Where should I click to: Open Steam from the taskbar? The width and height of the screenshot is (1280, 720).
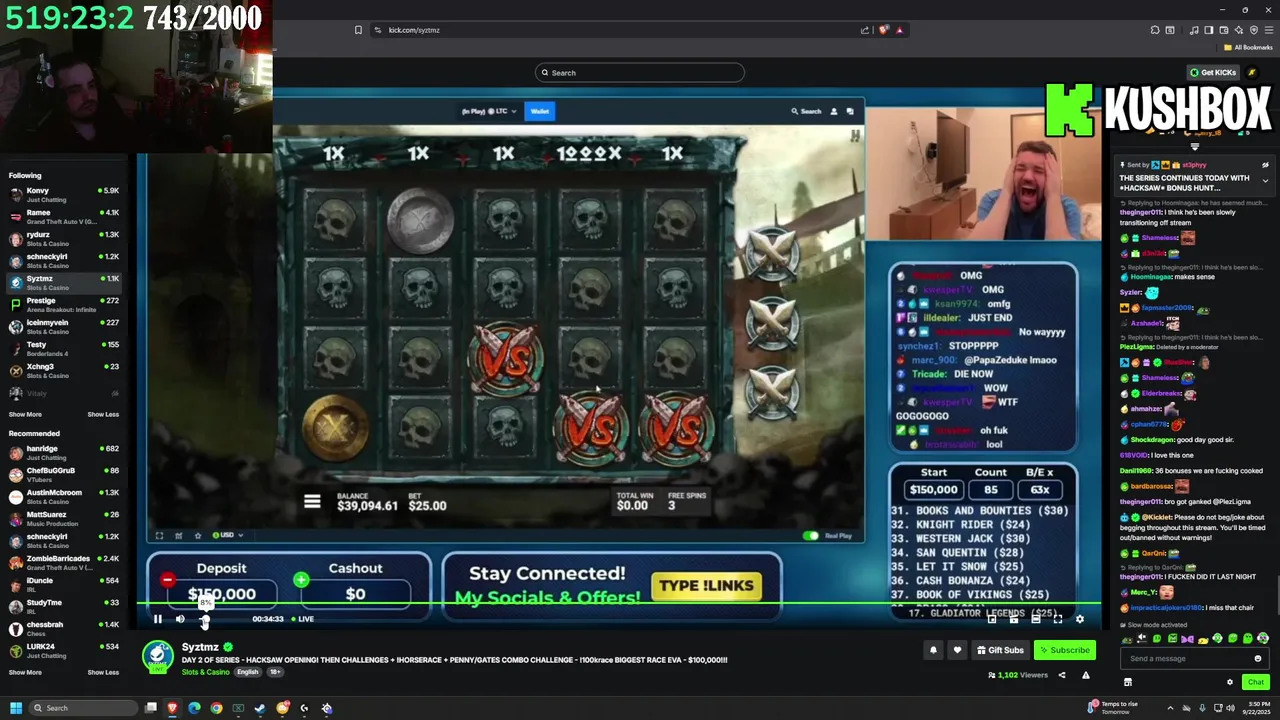coord(260,708)
